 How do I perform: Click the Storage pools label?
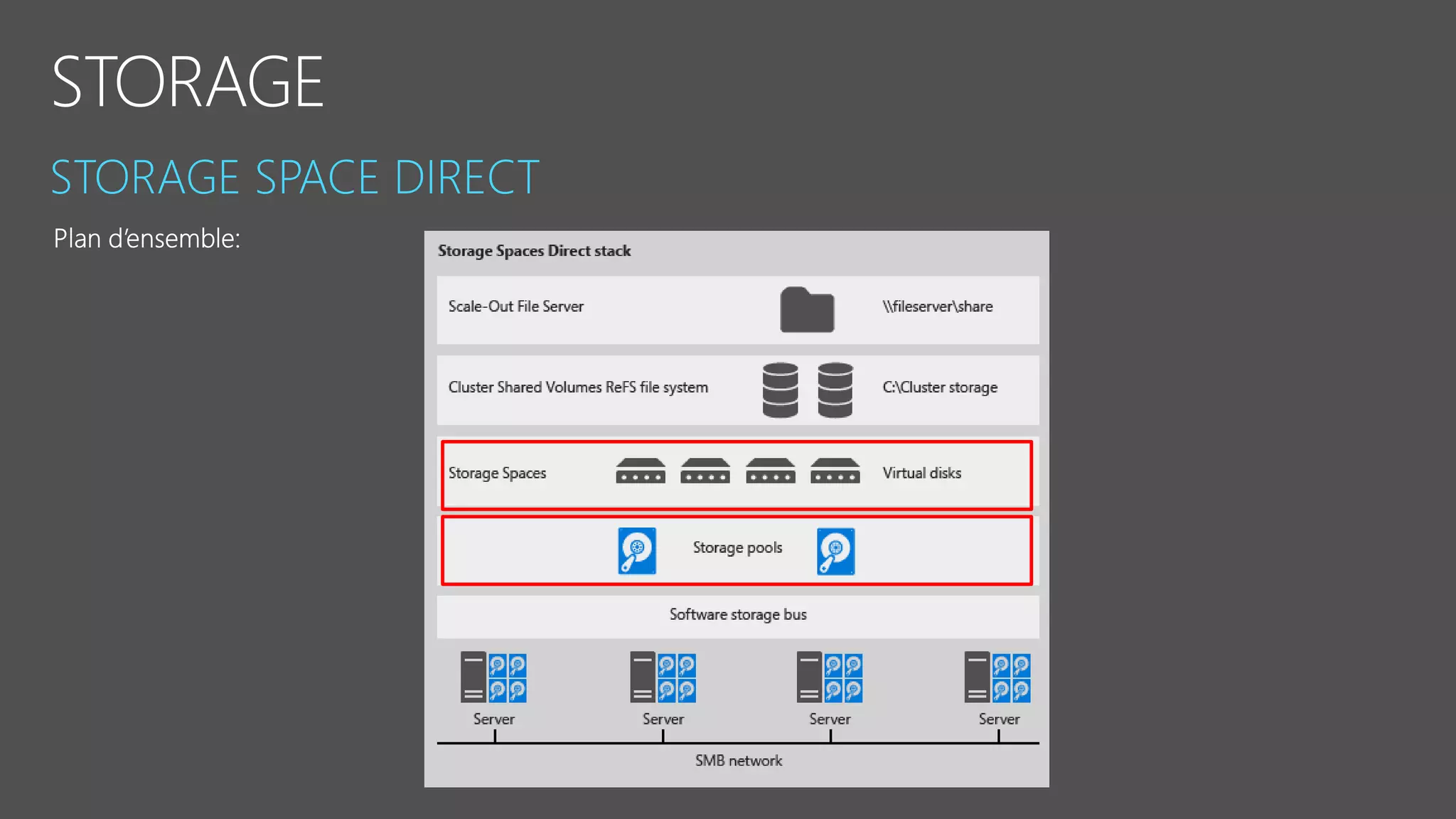click(x=737, y=547)
